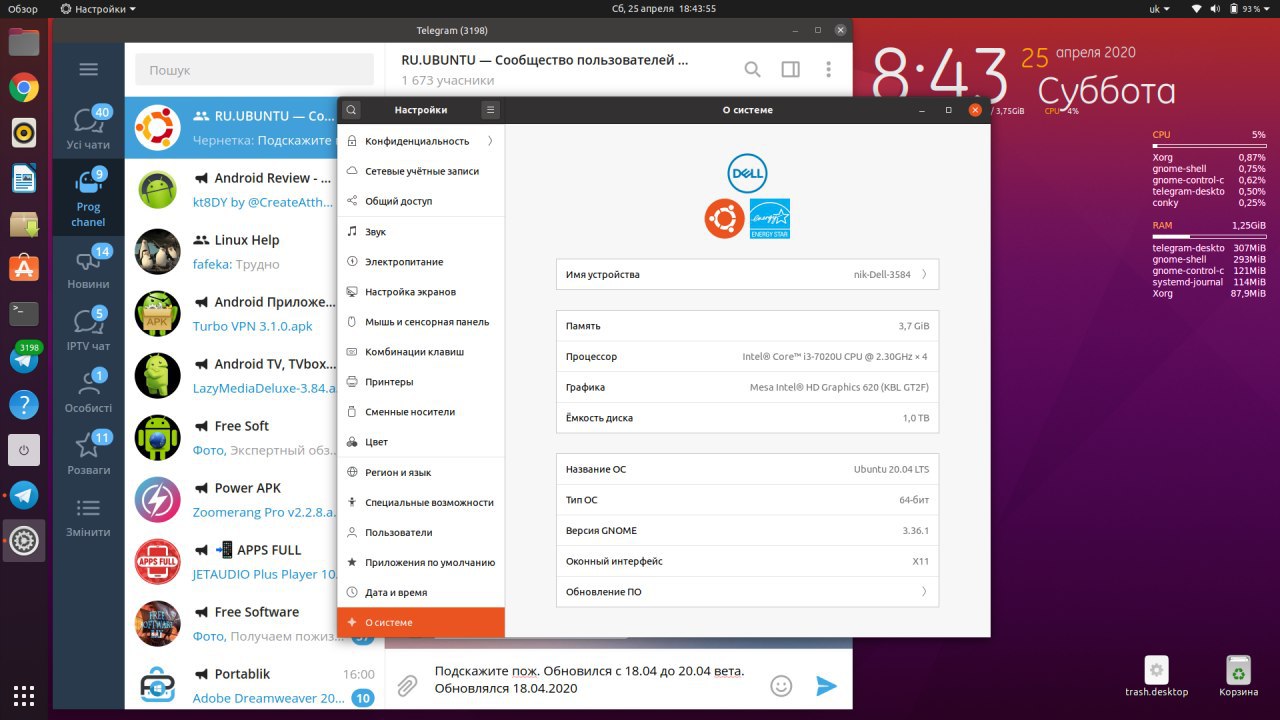
Task: Select Новини folder in Telegram
Action: click(88, 267)
